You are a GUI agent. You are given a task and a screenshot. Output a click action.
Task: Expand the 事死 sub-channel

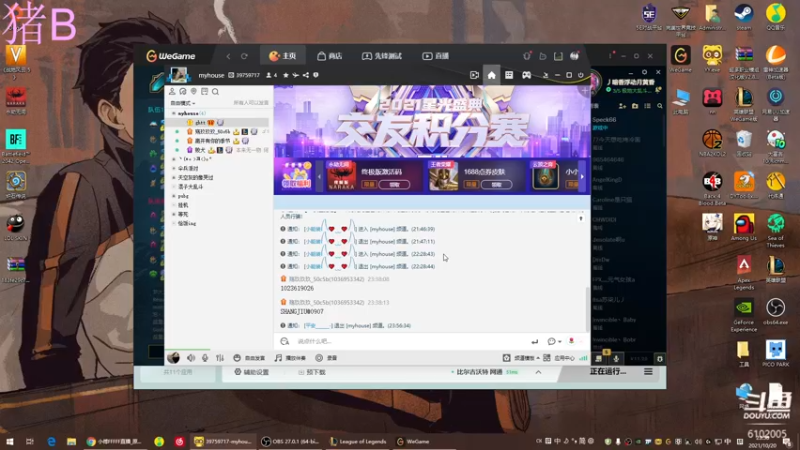tap(174, 214)
